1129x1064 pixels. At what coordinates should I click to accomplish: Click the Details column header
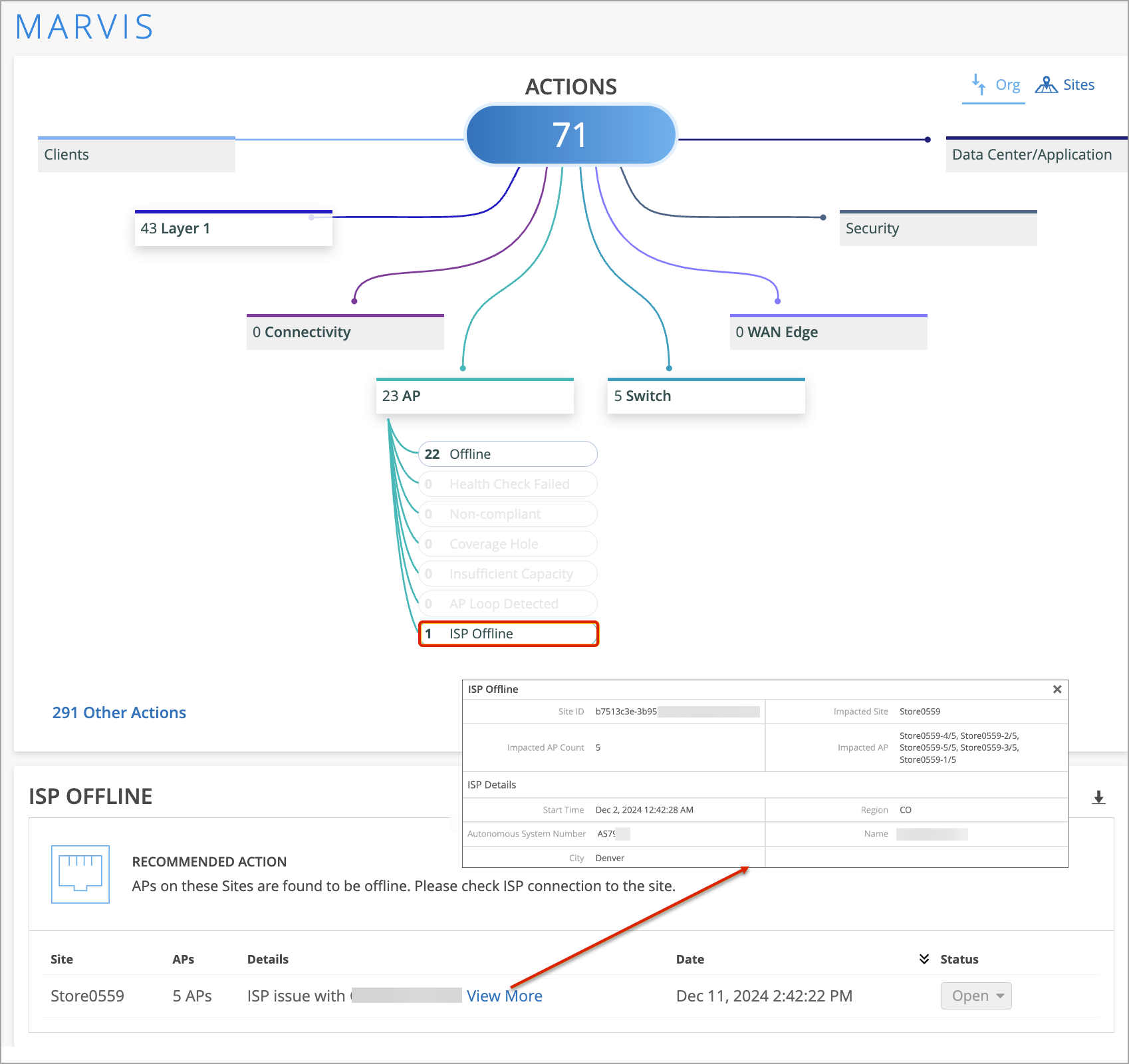(x=268, y=959)
